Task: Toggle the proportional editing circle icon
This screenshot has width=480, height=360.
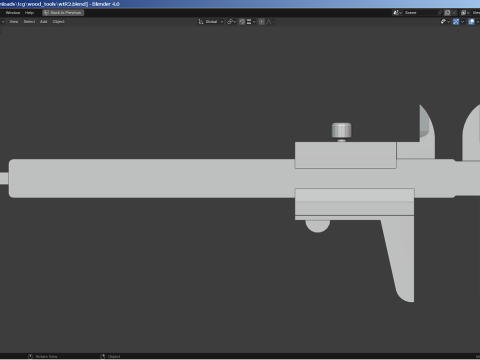Action: click(262, 22)
